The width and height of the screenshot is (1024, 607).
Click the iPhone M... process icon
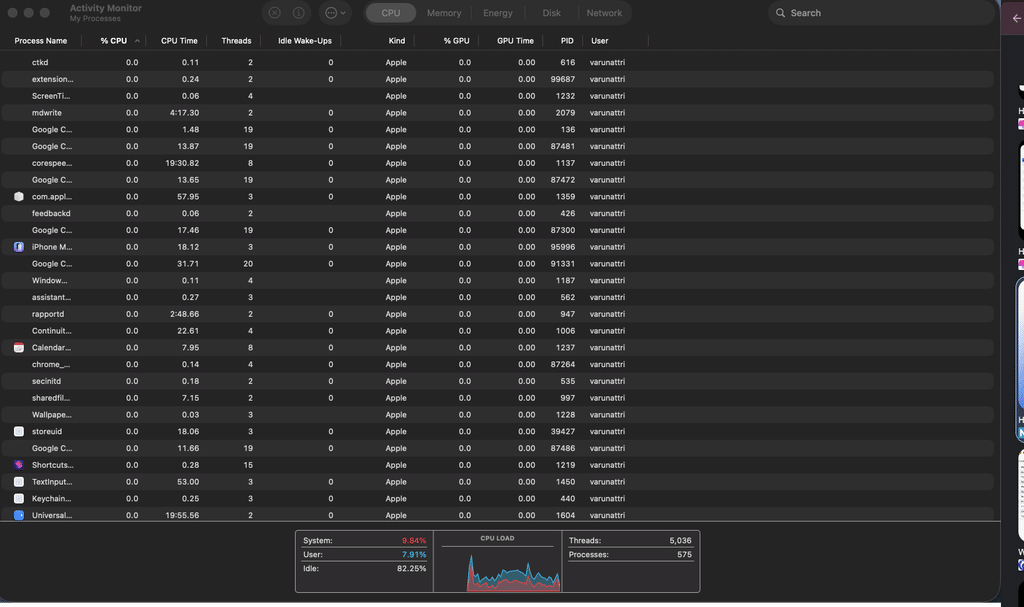(x=19, y=247)
